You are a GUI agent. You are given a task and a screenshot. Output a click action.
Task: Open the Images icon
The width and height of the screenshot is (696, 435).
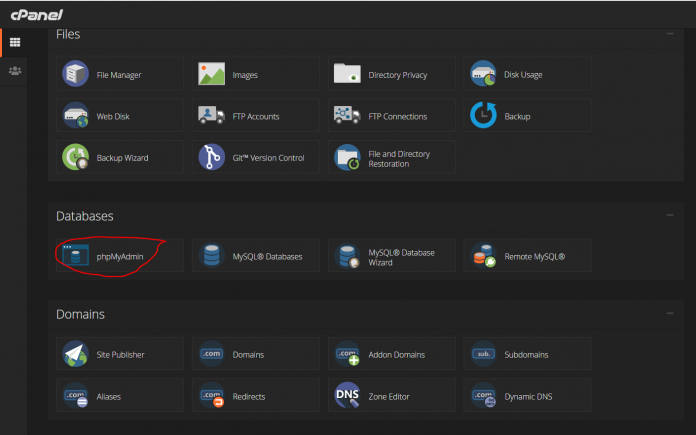[211, 74]
